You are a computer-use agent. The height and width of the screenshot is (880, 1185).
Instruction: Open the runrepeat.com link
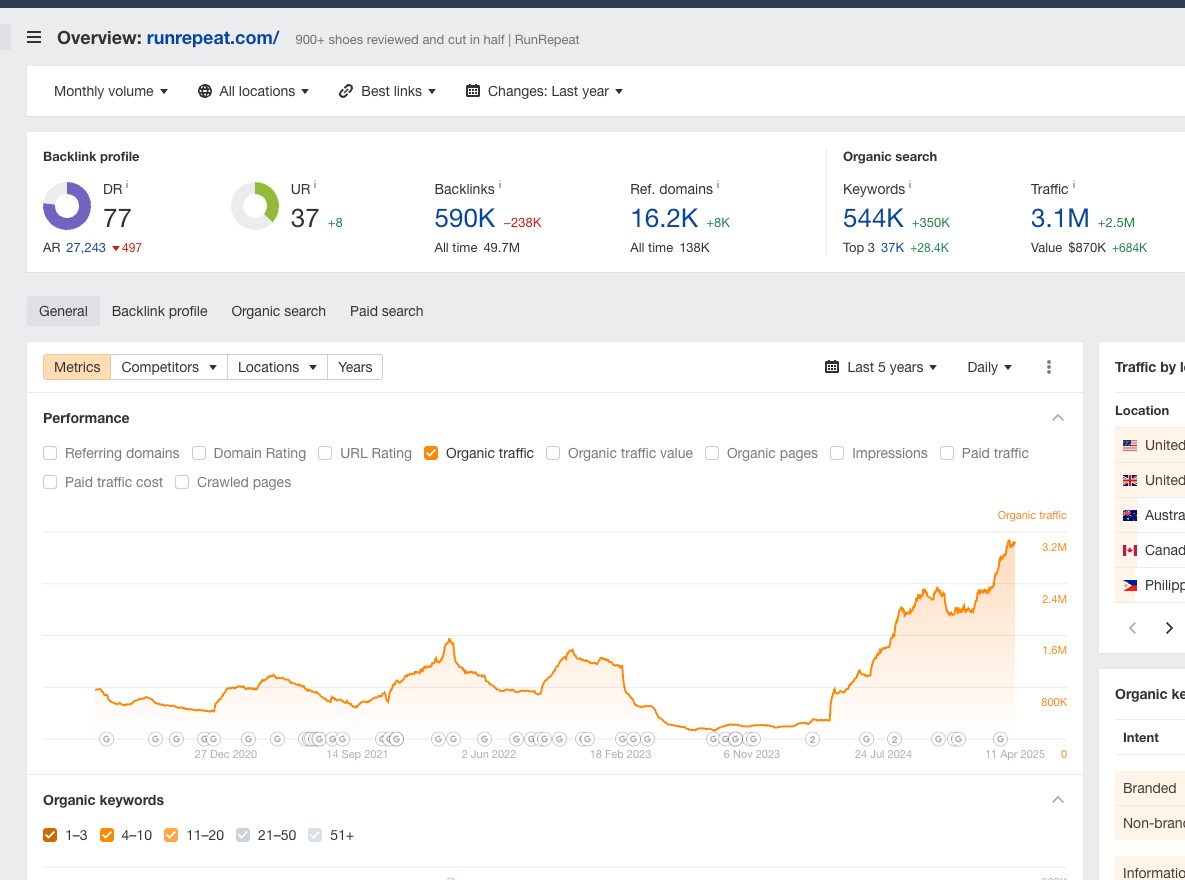[x=213, y=37]
